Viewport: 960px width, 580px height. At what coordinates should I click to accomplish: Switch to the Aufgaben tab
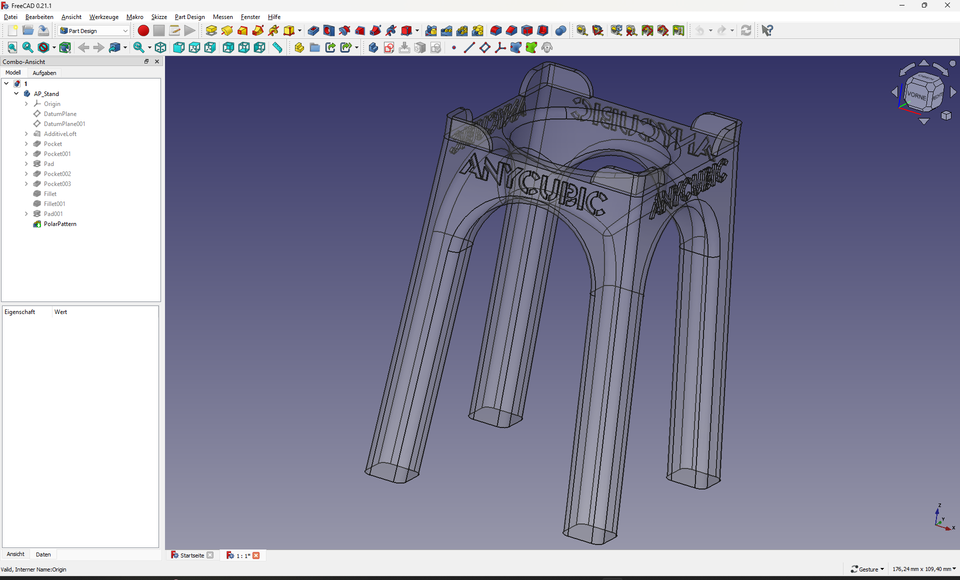[46, 72]
